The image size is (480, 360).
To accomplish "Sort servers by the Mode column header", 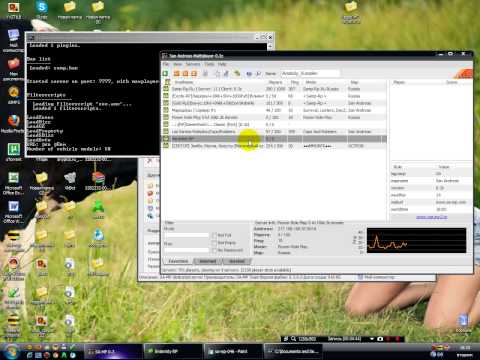I will click(324, 82).
